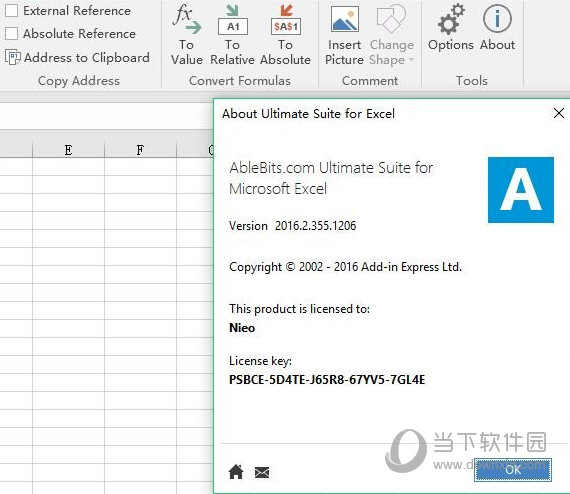Tick the Absolute Reference checkbox
The width and height of the screenshot is (570, 494).
(11, 33)
